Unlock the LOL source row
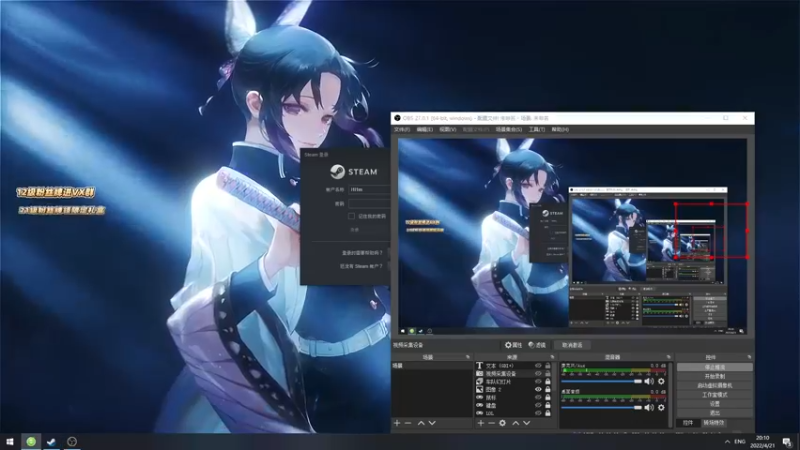 pyautogui.click(x=548, y=413)
